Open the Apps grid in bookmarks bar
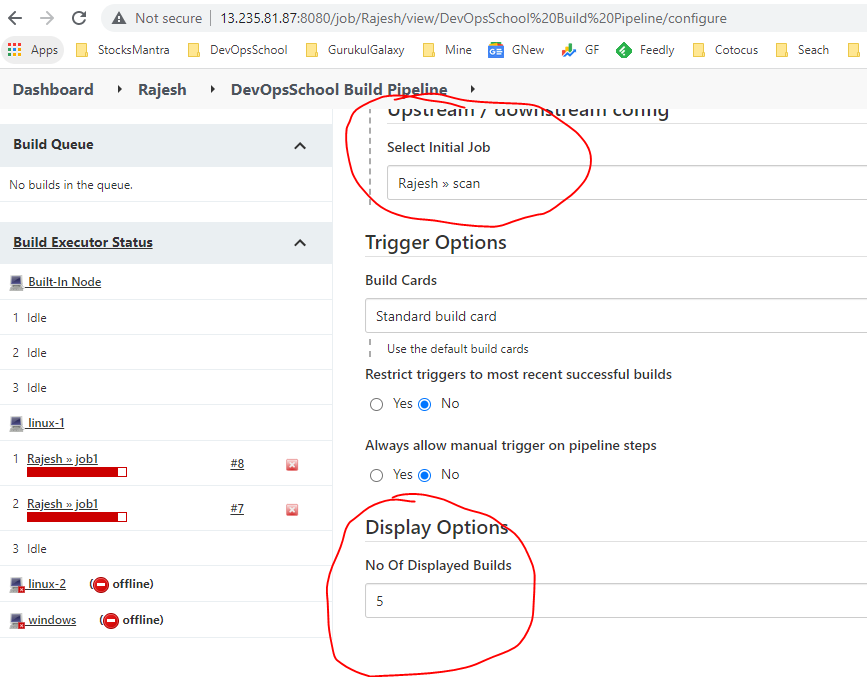The image size is (867, 677). point(15,50)
